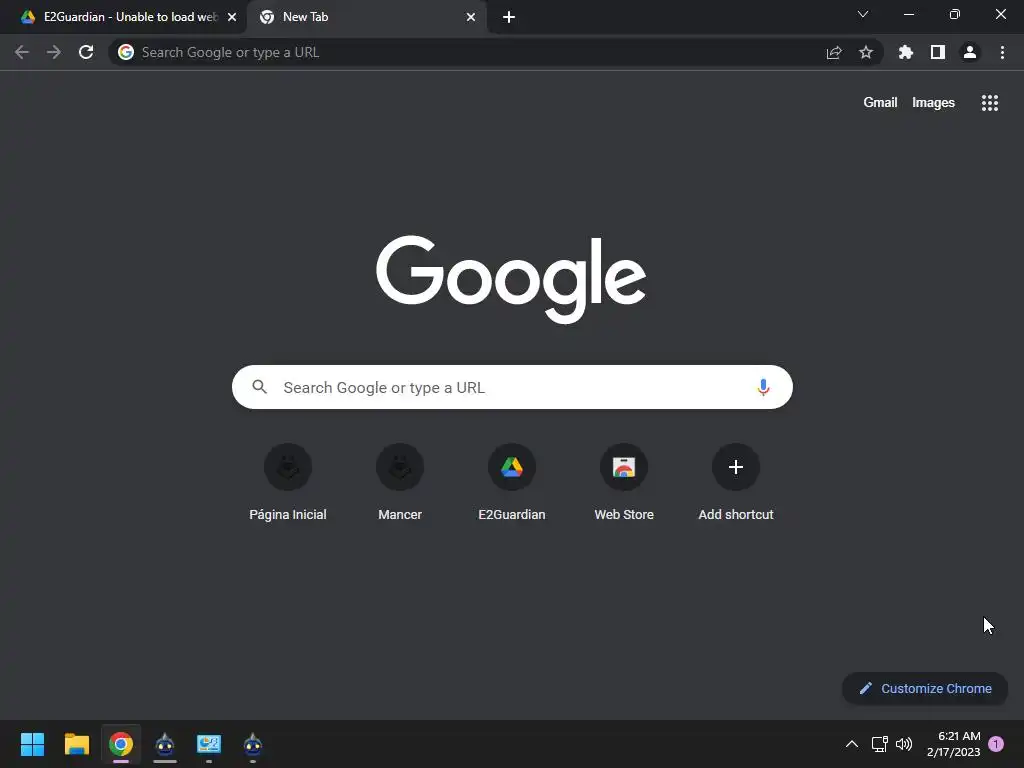Reload the current page

pyautogui.click(x=86, y=52)
